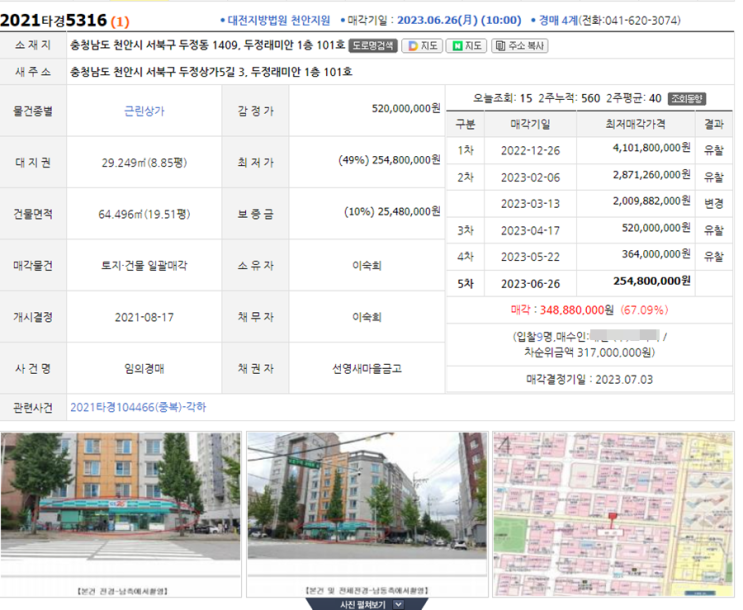Click the 대전지방법원 천안지원 court link
This screenshot has height=610, width=743.
(x=279, y=20)
